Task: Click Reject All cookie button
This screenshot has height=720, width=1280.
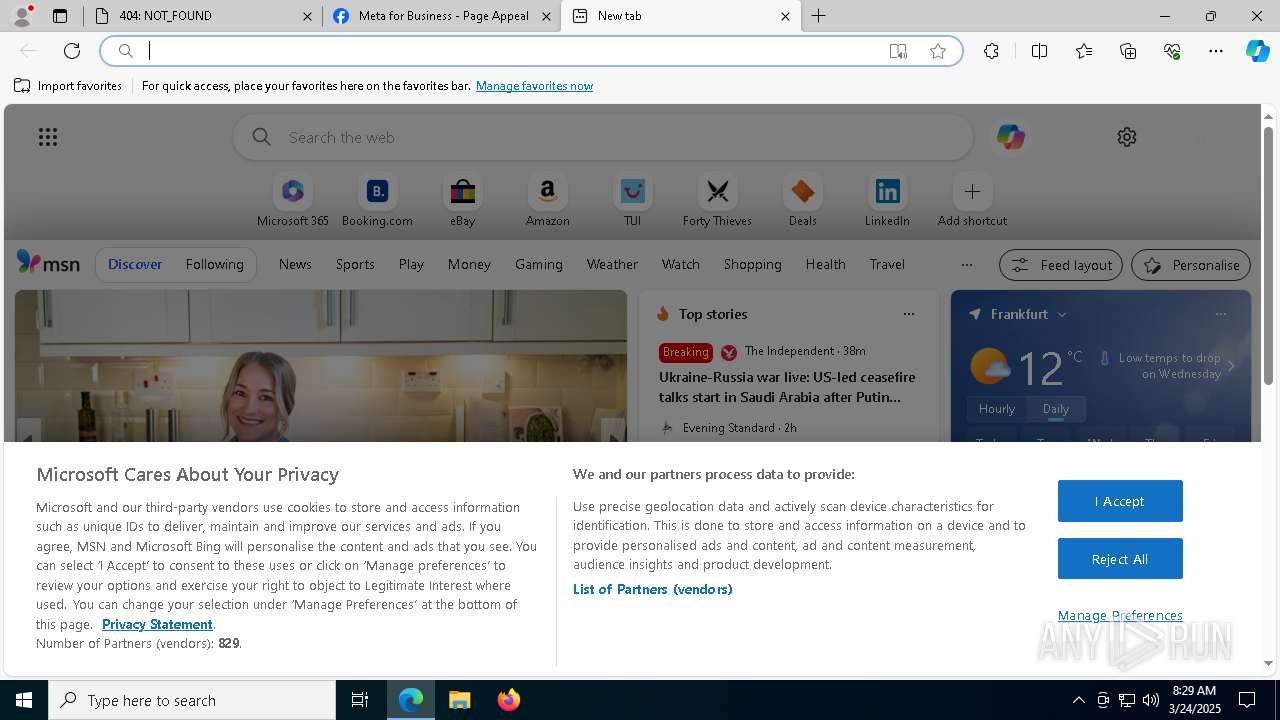Action: [x=1120, y=559]
